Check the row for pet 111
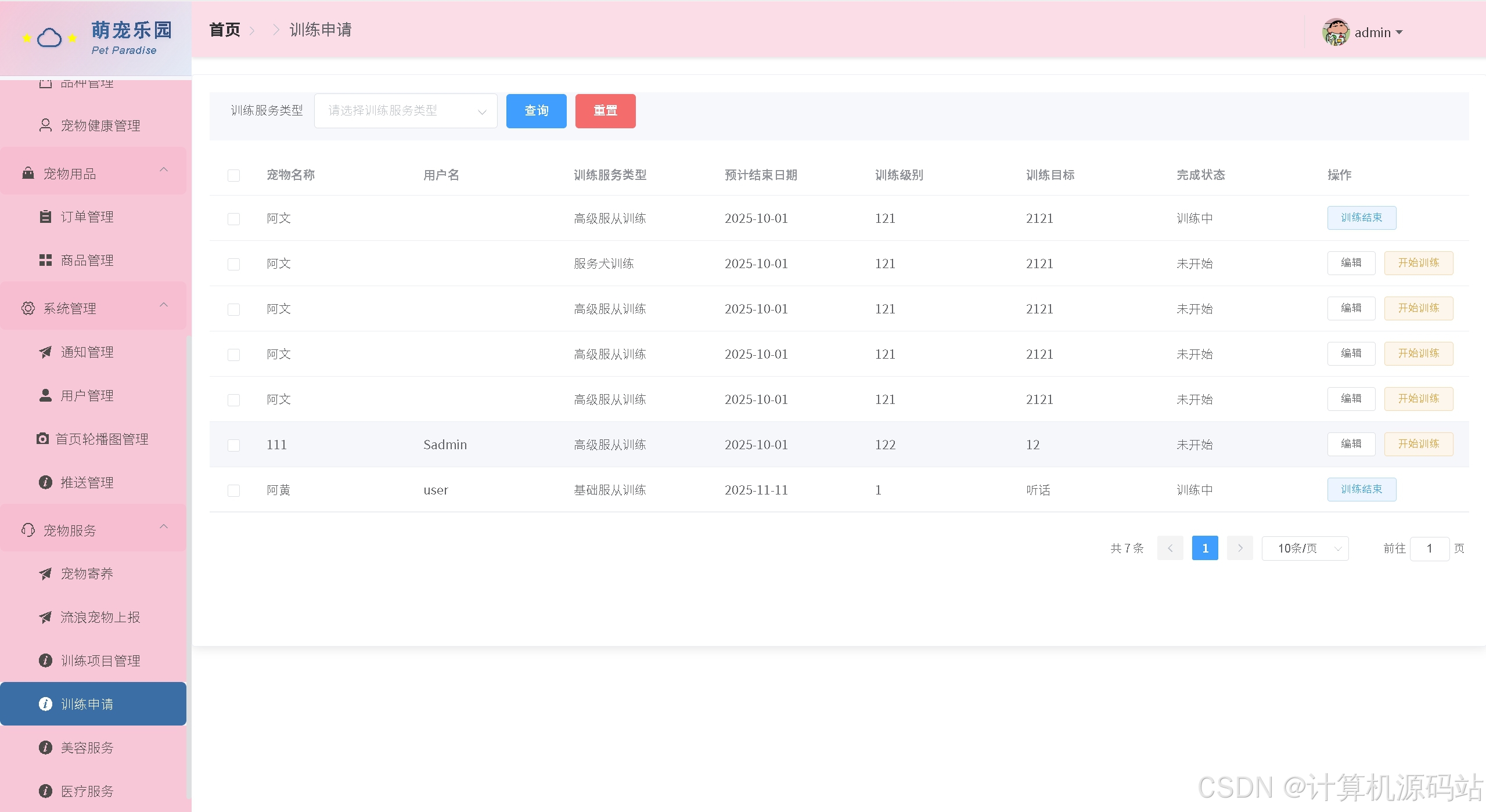The image size is (1486, 812). tap(233, 445)
